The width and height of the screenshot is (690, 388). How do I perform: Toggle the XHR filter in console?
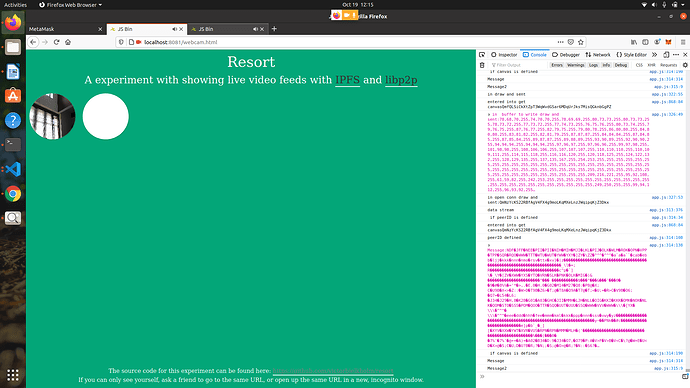pyautogui.click(x=651, y=65)
